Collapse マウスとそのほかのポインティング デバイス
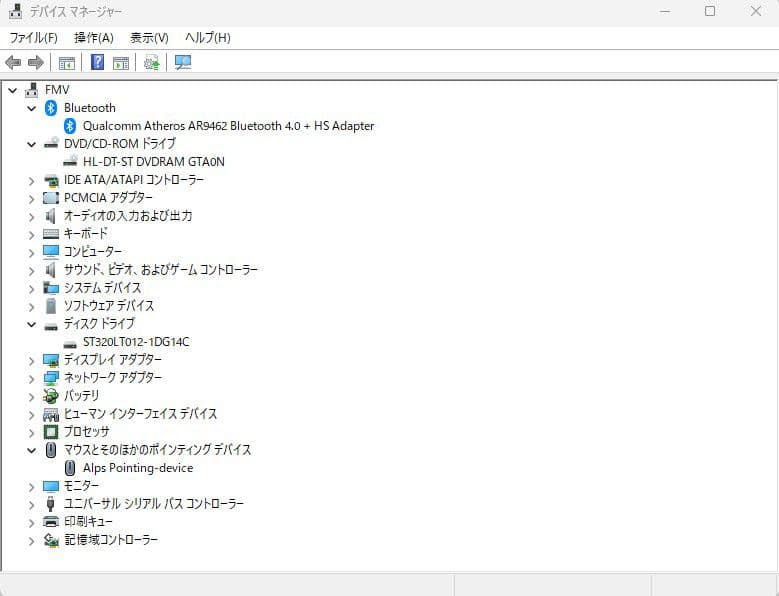Viewport: 779px width, 596px height. [32, 450]
